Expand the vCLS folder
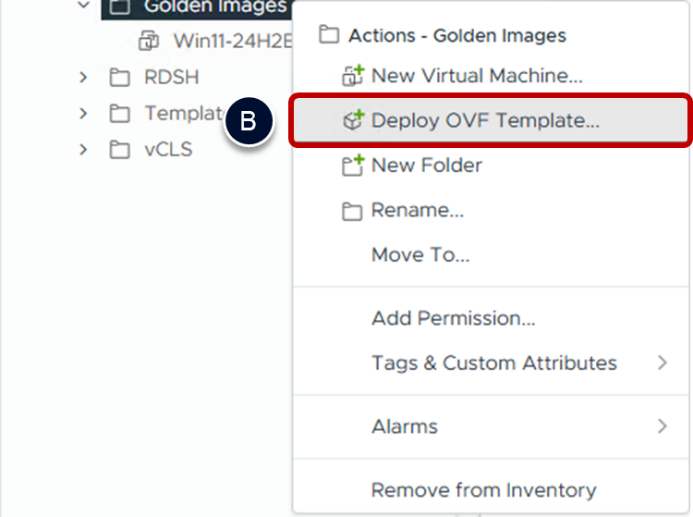 (83, 150)
